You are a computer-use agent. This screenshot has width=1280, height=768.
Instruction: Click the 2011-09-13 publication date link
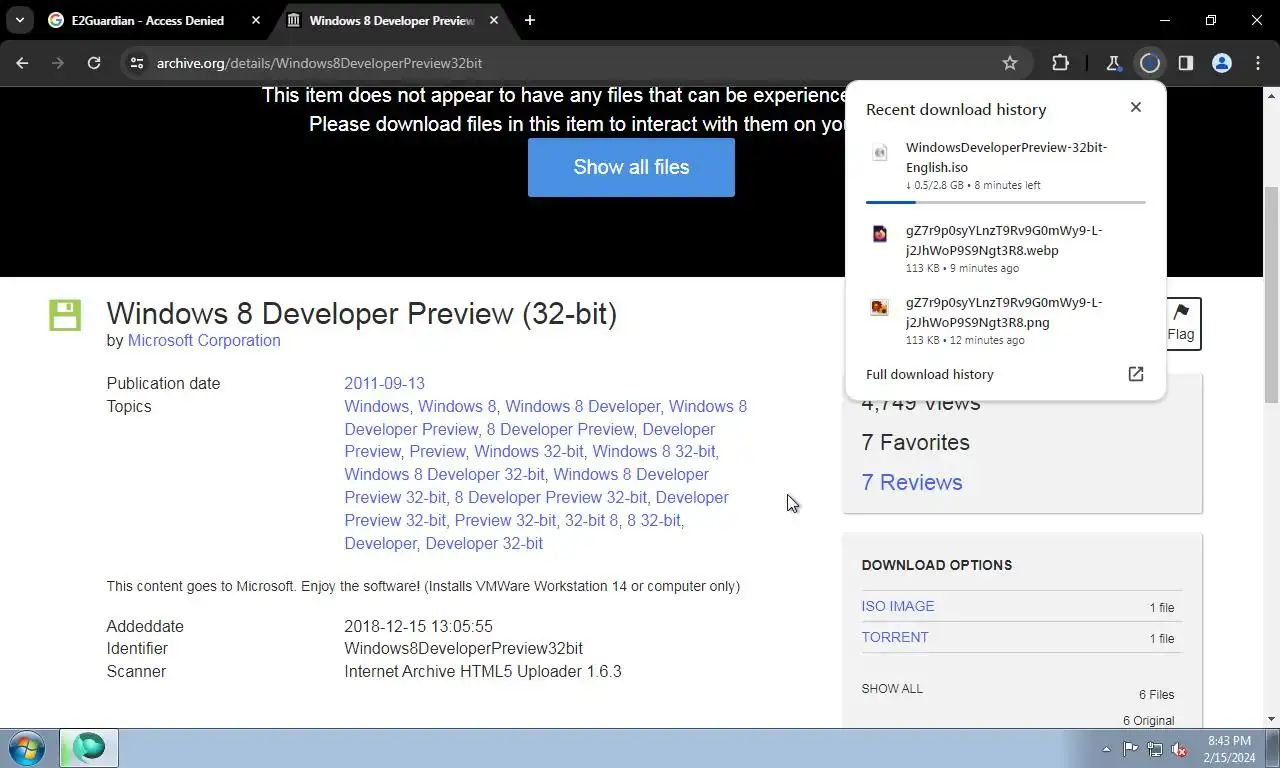pyautogui.click(x=385, y=383)
